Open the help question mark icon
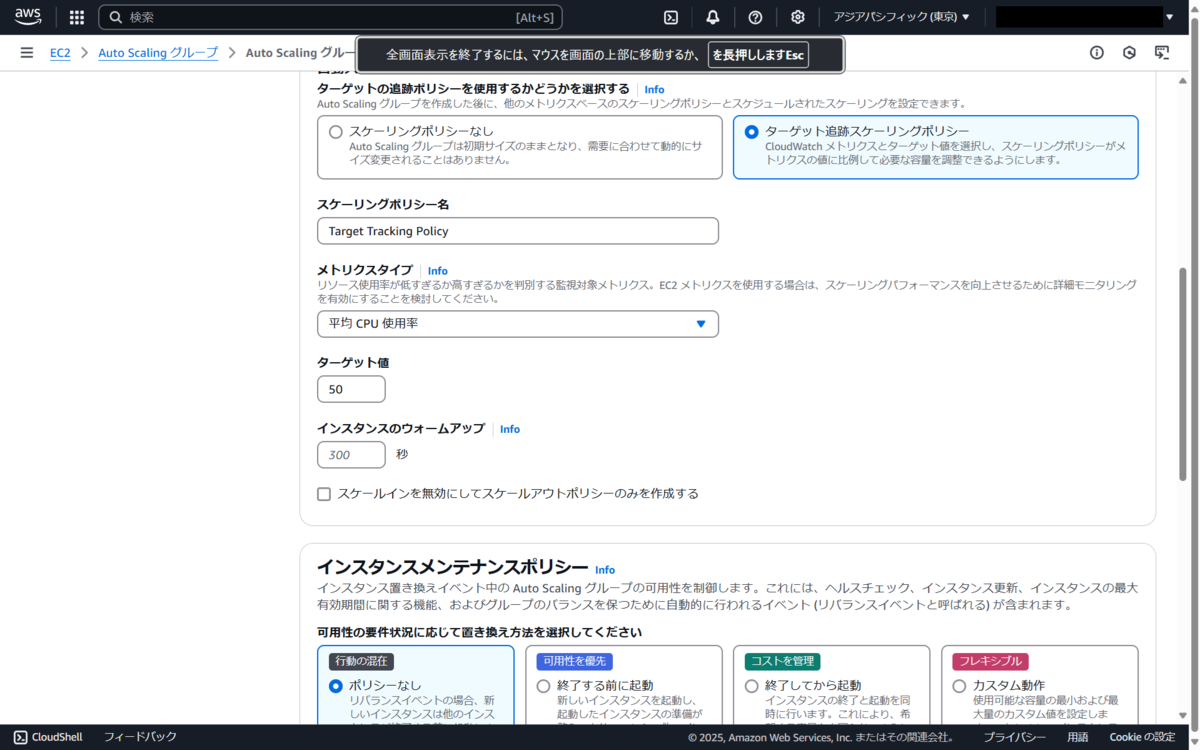The height and width of the screenshot is (750, 1200). (755, 17)
